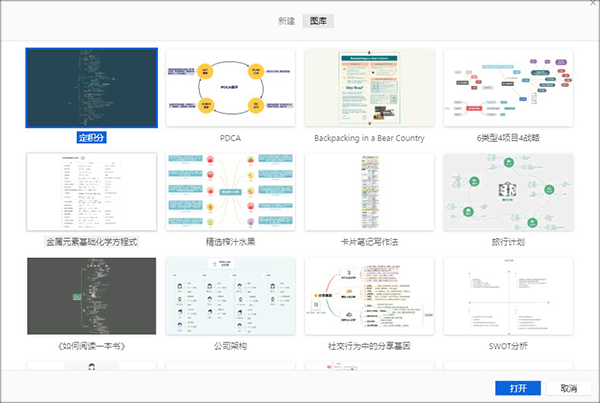Click the 旅行计划 caption

[x=508, y=242]
